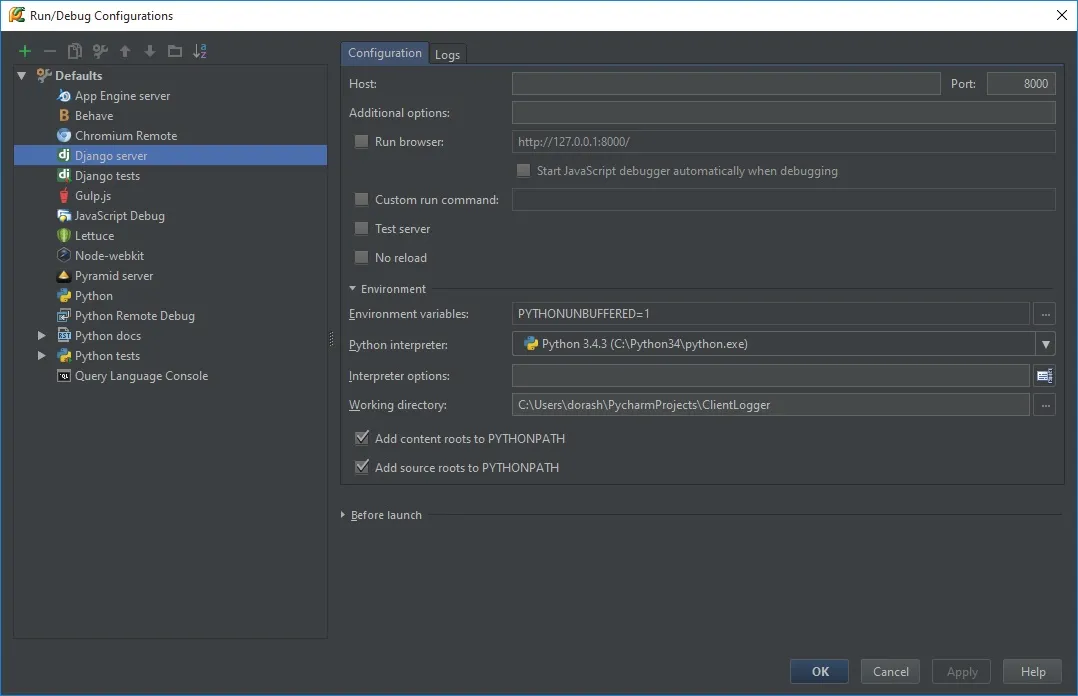Expand the Python docs node
This screenshot has height=696, width=1078.
click(41, 335)
